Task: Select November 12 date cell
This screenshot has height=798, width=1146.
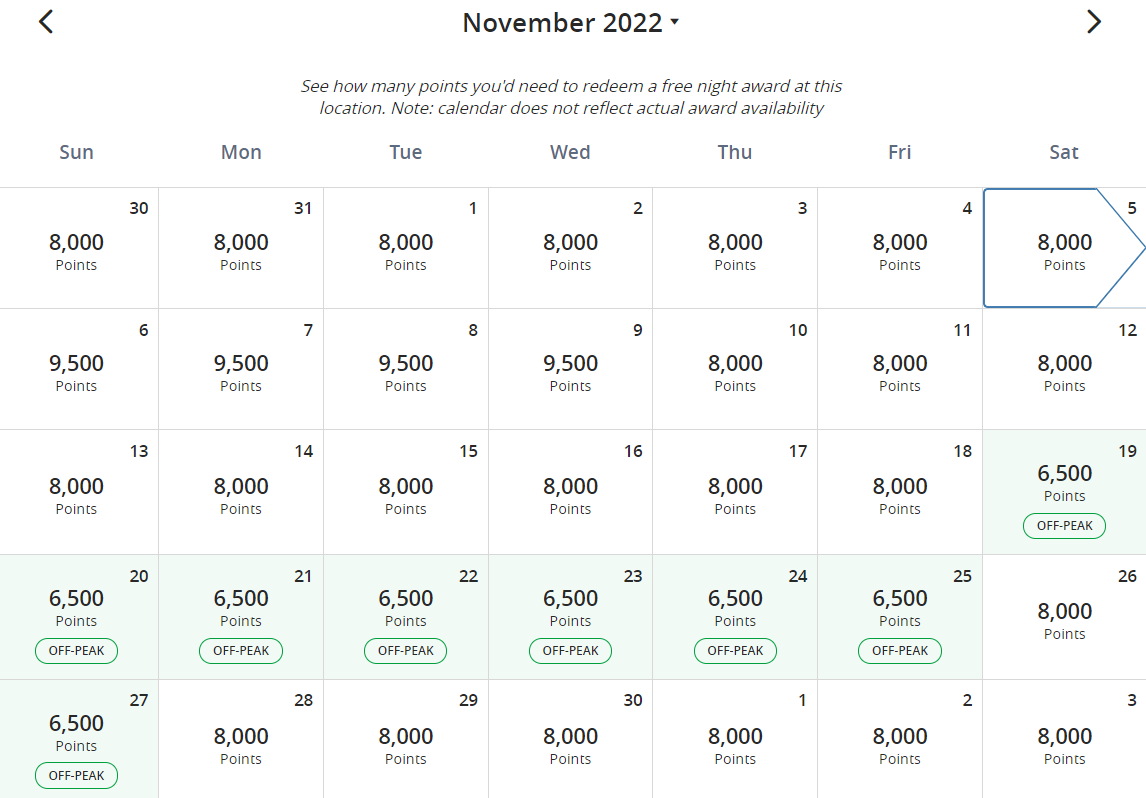Action: [1064, 370]
